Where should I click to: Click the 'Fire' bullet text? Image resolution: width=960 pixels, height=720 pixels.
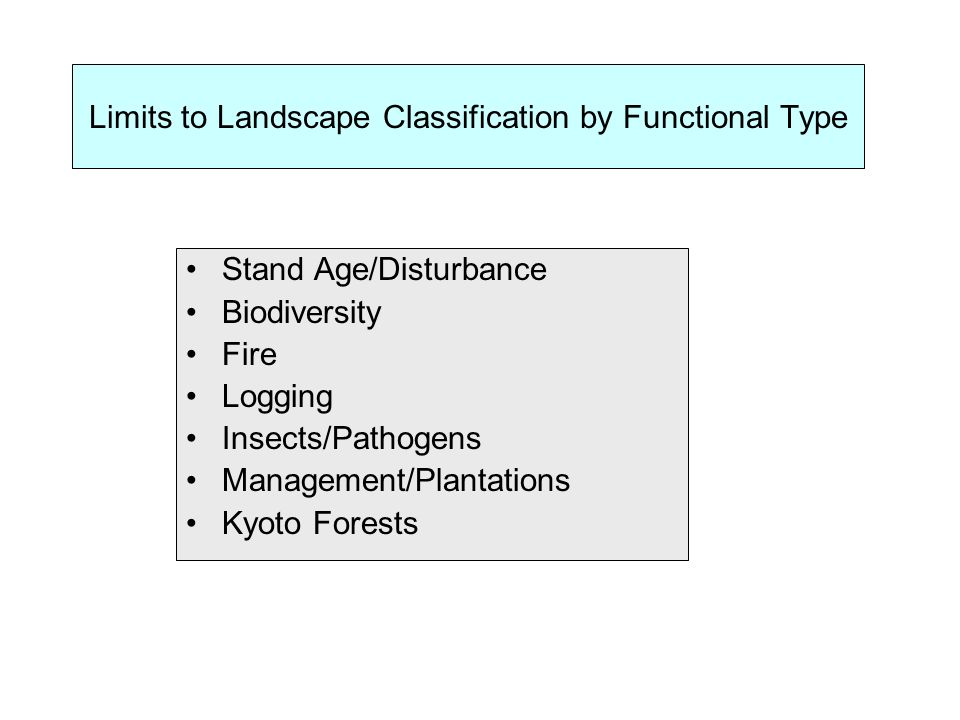tap(249, 354)
